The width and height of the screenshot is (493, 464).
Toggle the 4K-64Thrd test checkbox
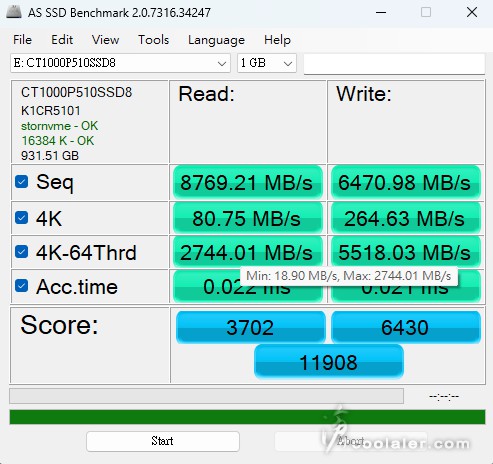pyautogui.click(x=22, y=252)
